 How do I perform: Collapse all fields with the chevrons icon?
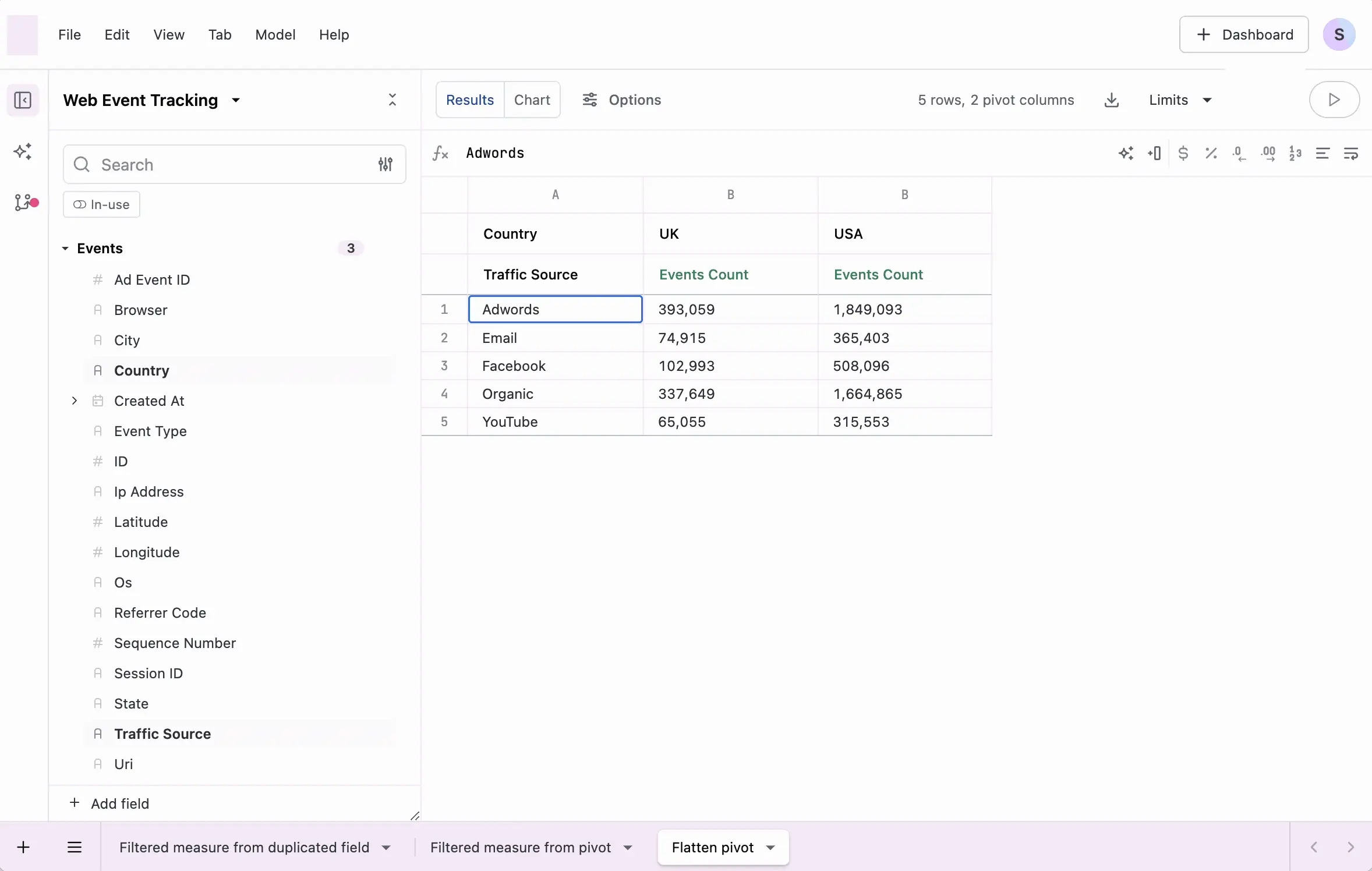tap(392, 100)
